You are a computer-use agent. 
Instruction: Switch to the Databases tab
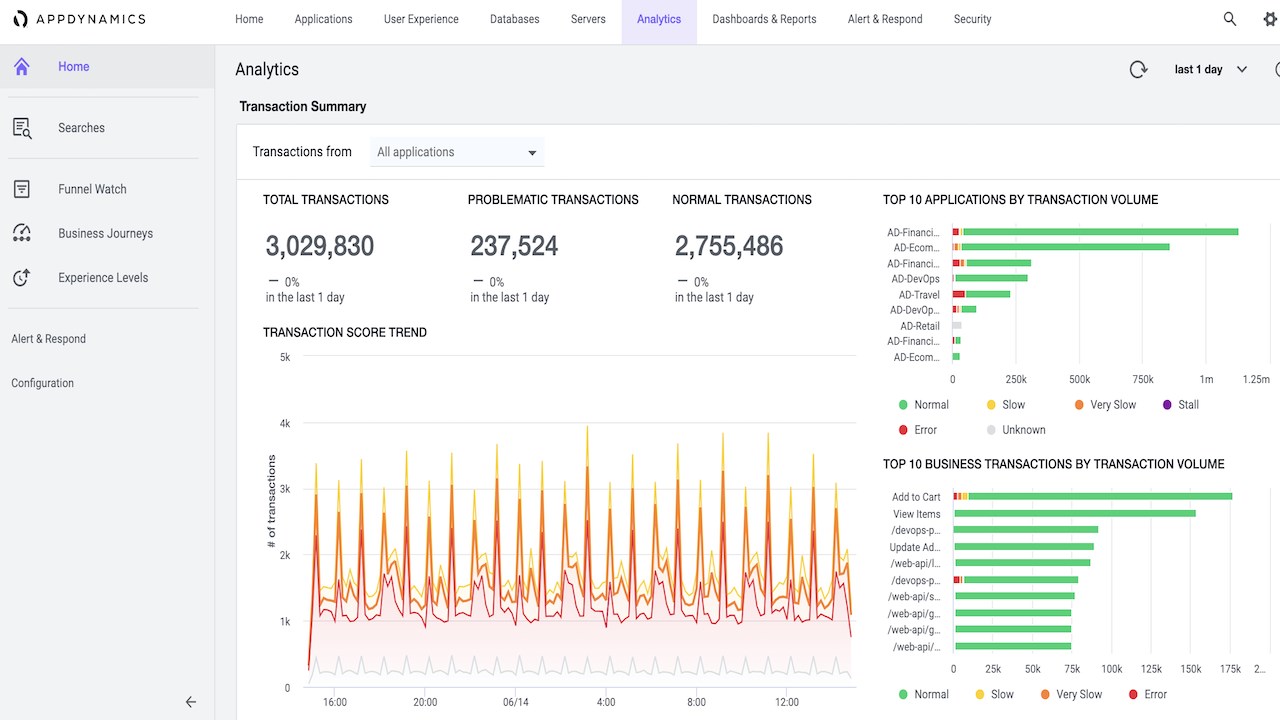point(514,19)
